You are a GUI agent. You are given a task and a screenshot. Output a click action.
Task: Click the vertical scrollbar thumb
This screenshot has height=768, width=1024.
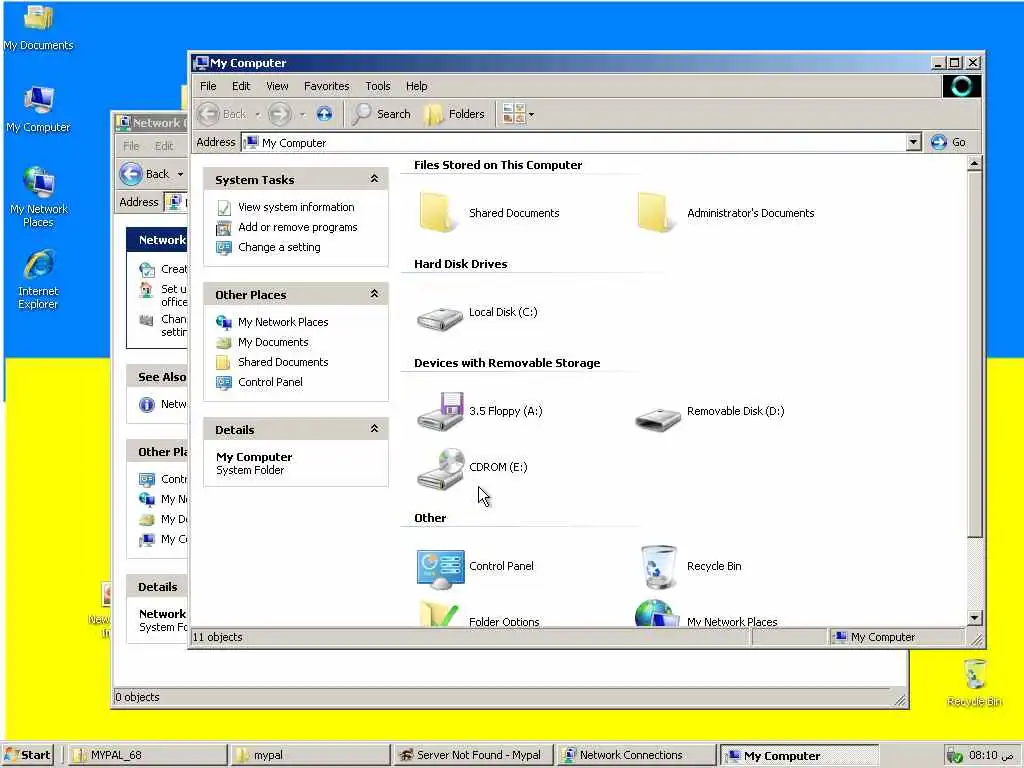click(974, 355)
